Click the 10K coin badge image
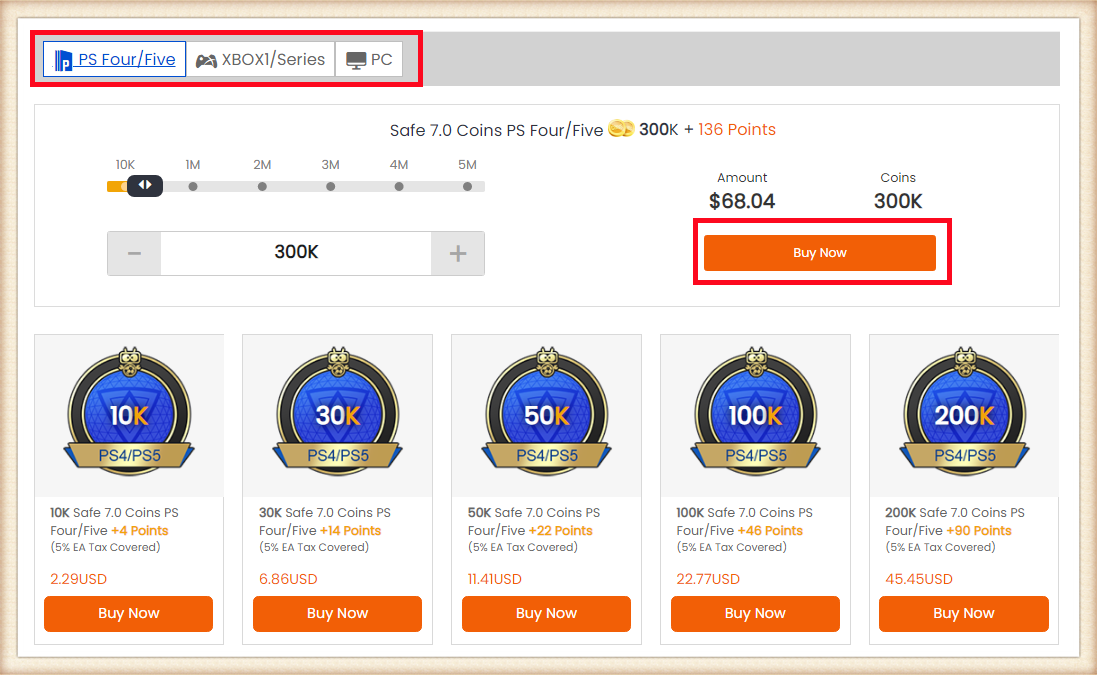Screen dimensions: 1097x675 coord(129,410)
